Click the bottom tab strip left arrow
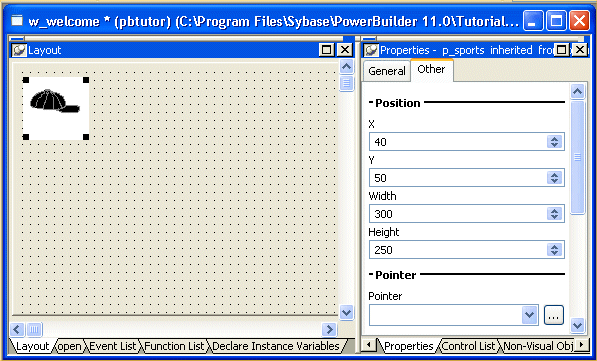 point(369,345)
